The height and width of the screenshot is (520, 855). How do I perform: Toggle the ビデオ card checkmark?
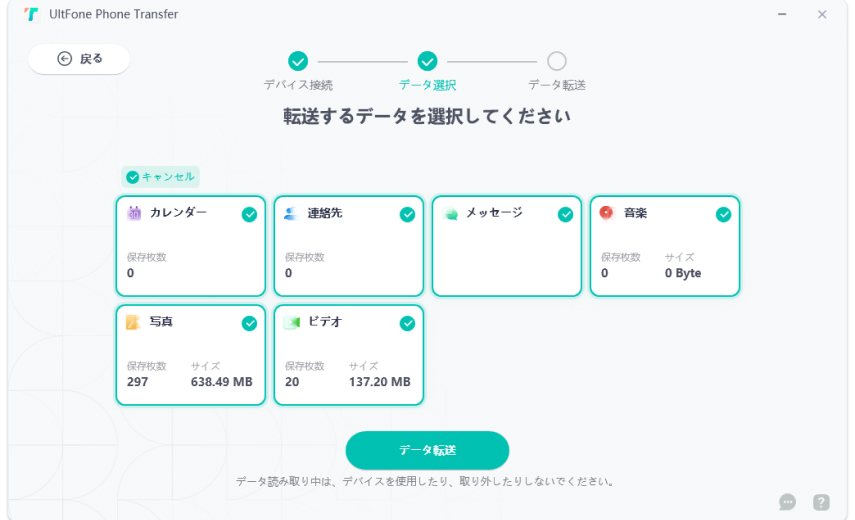407,323
